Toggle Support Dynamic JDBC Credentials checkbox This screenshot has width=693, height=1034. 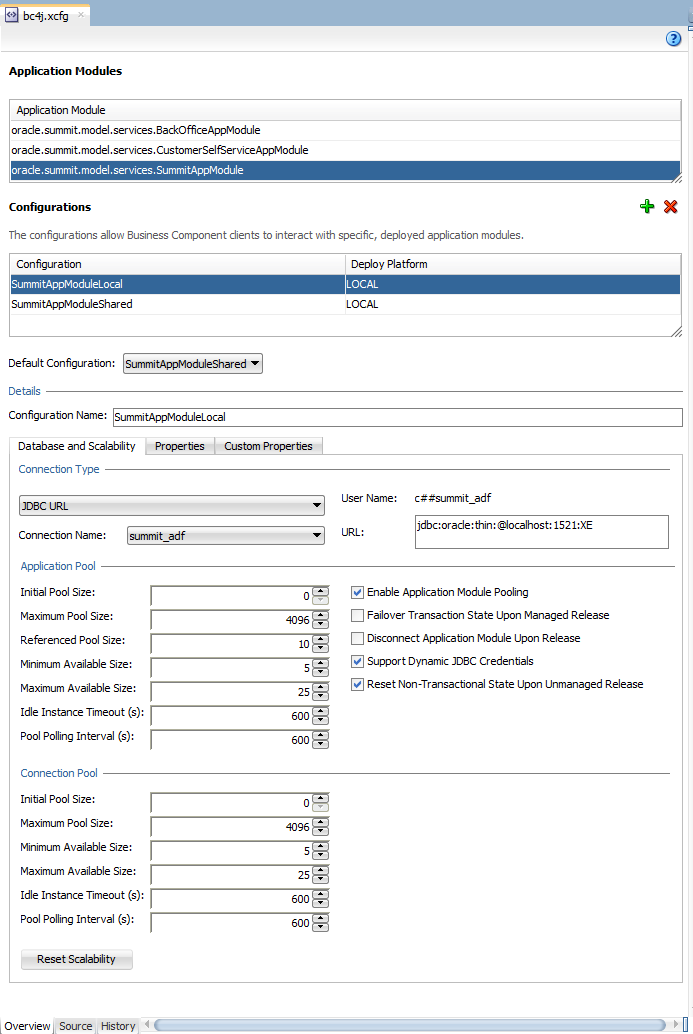pyautogui.click(x=357, y=661)
